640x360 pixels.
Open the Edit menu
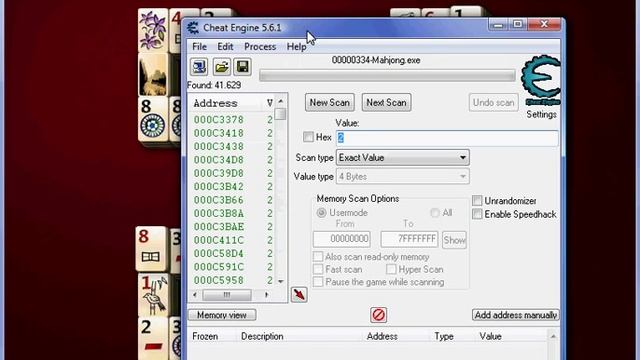(225, 47)
